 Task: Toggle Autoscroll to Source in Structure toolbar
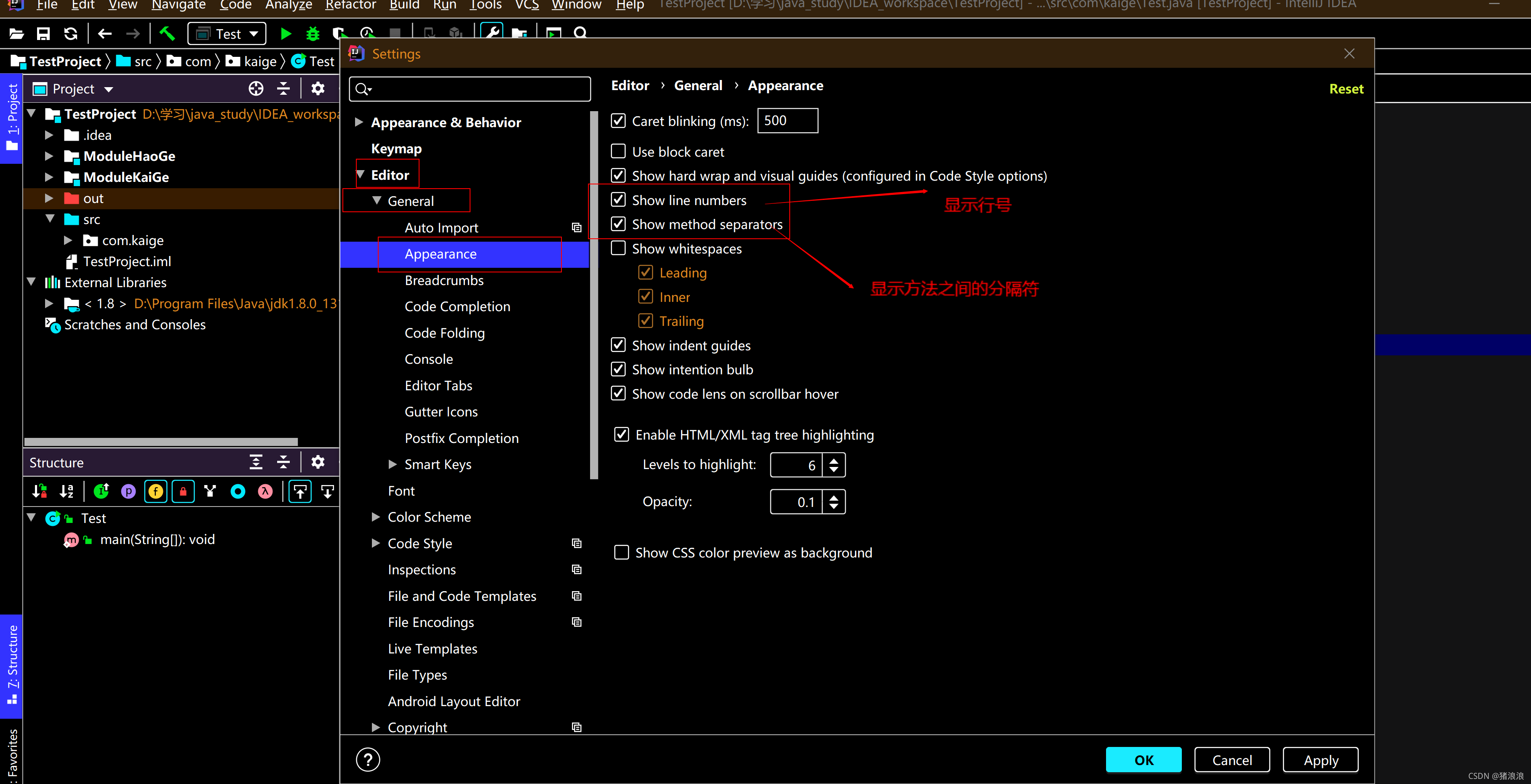300,491
